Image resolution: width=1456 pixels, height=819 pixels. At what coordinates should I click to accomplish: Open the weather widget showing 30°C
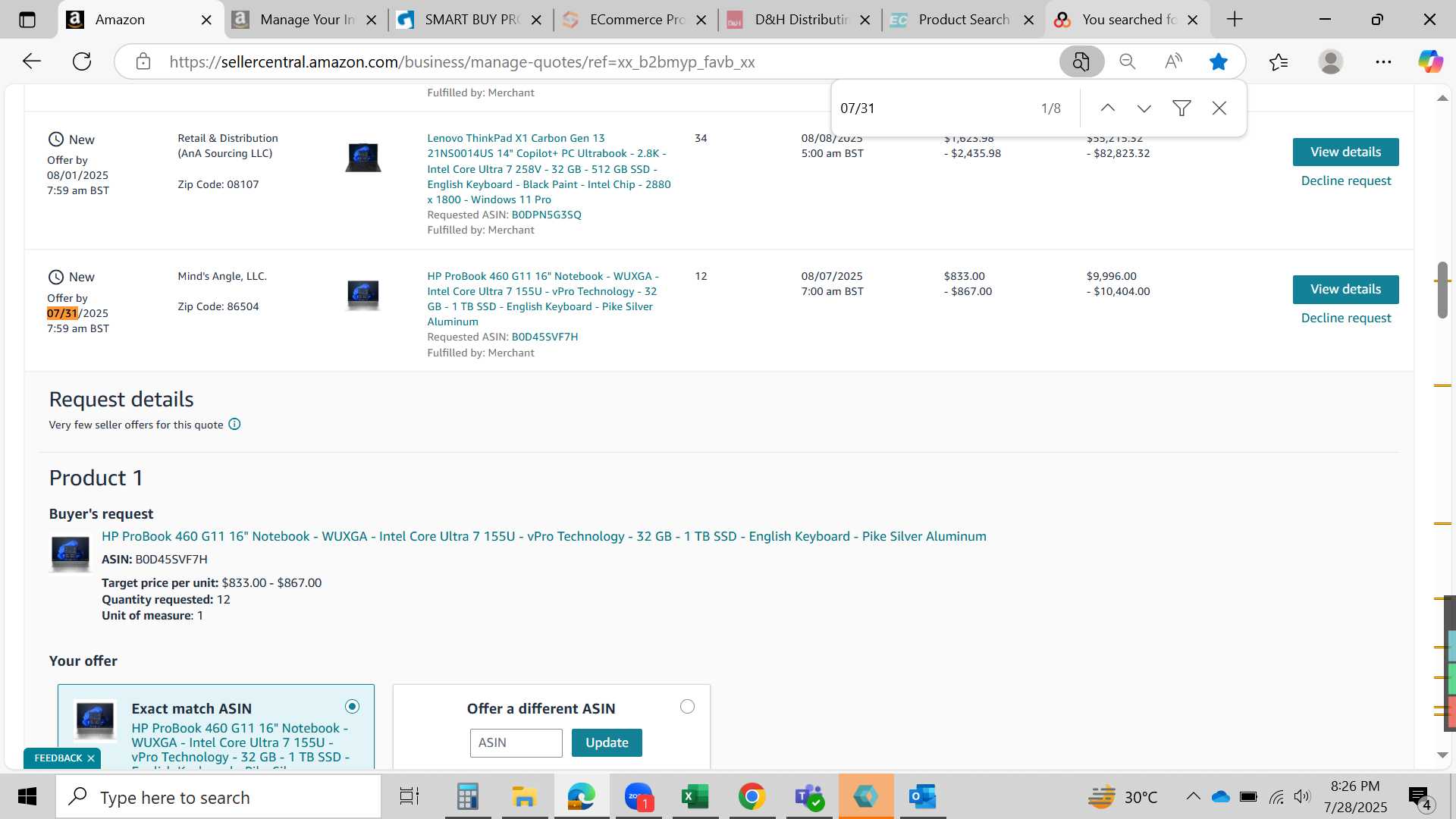1122,797
